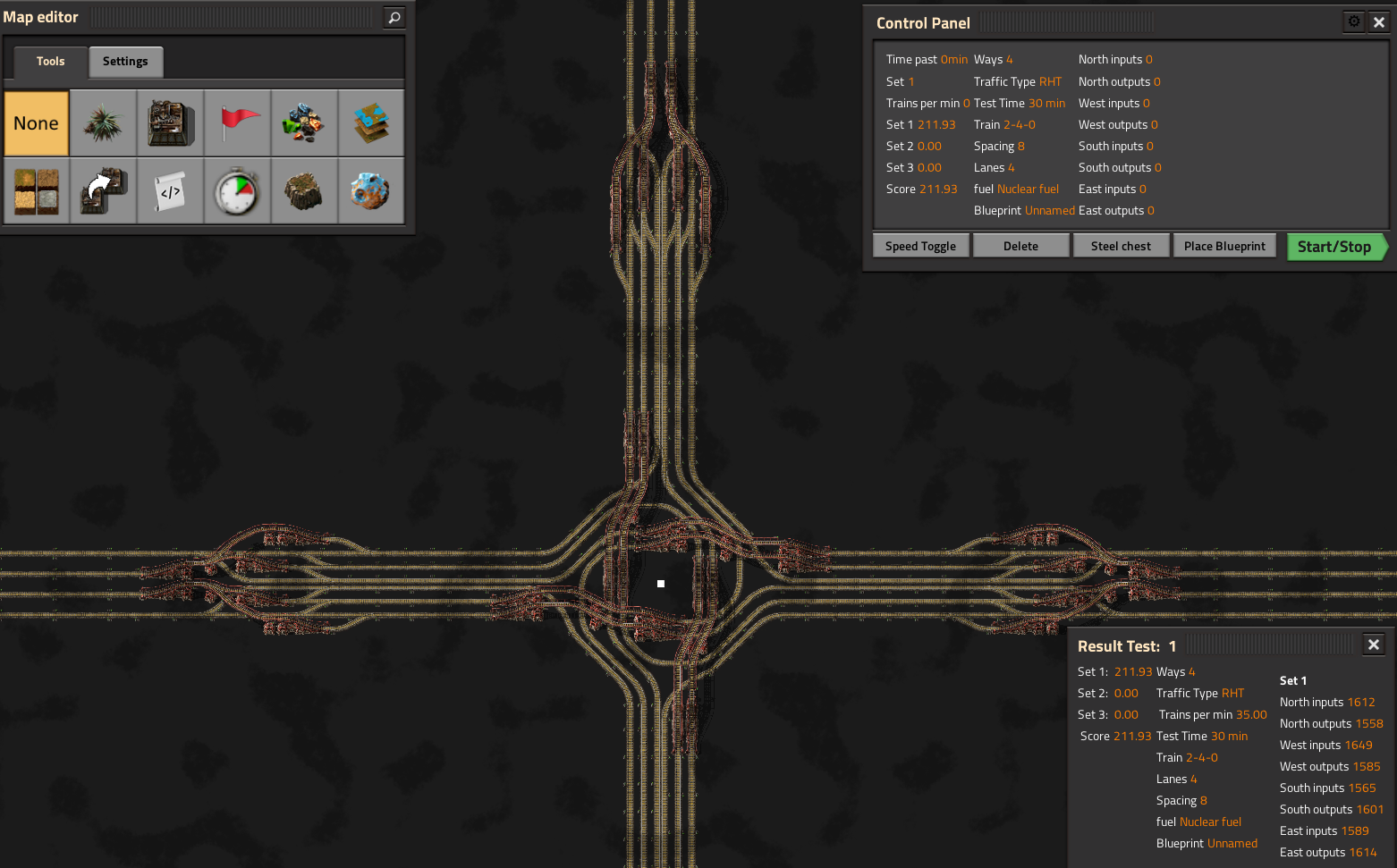Click North inputs 0 in Control Panel
The image size is (1397, 868).
(x=1115, y=60)
